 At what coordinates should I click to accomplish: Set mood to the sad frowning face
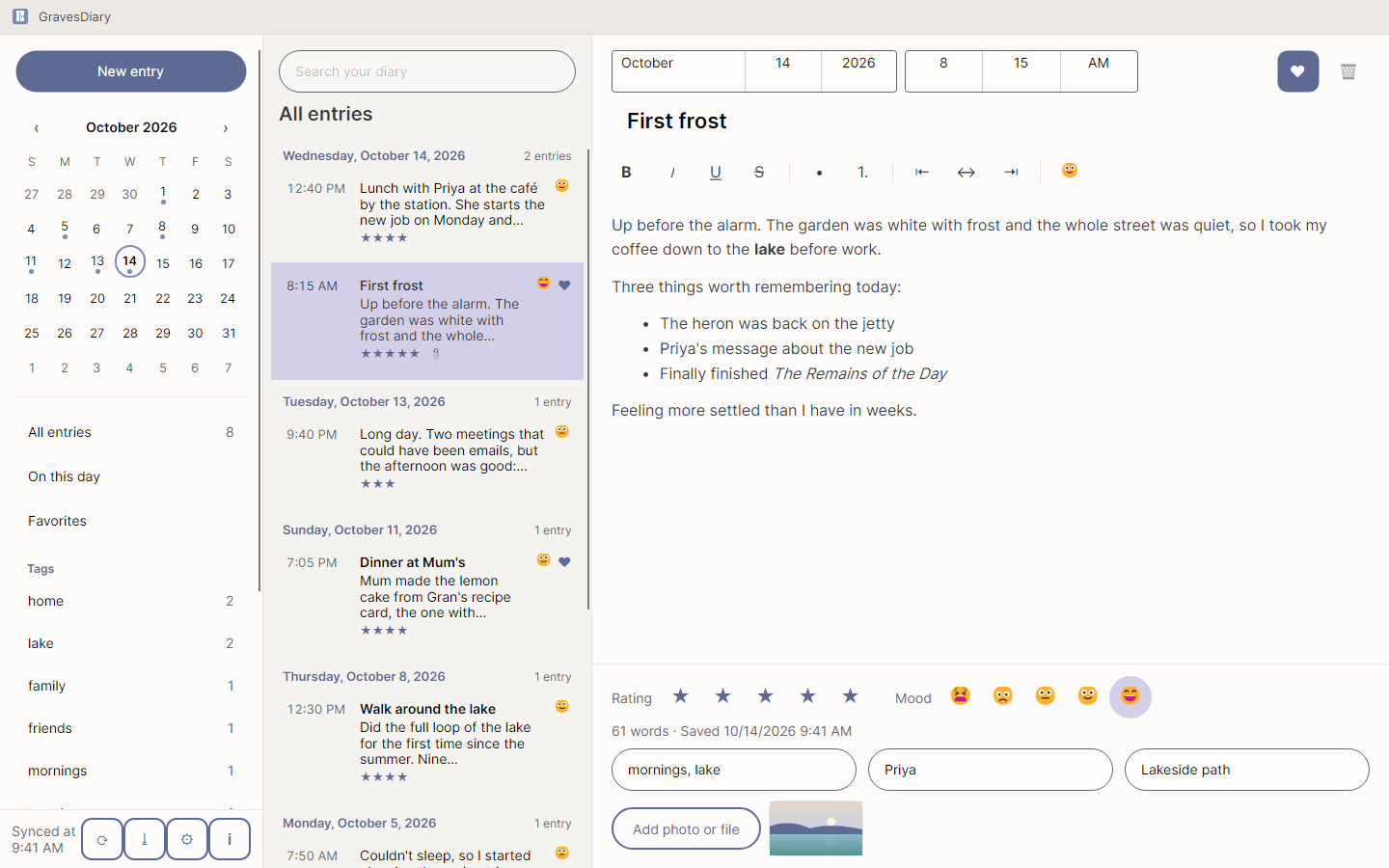pyautogui.click(x=1003, y=696)
